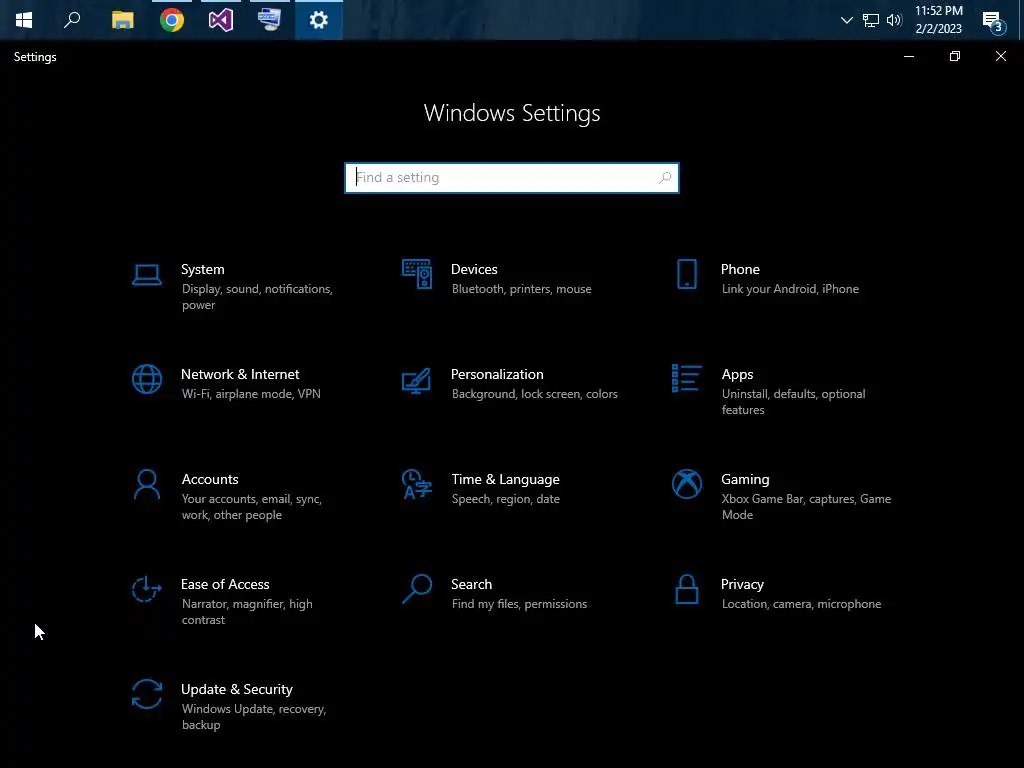
Task: Click 'Bluetooth, printers, mouse' text
Action: point(522,289)
